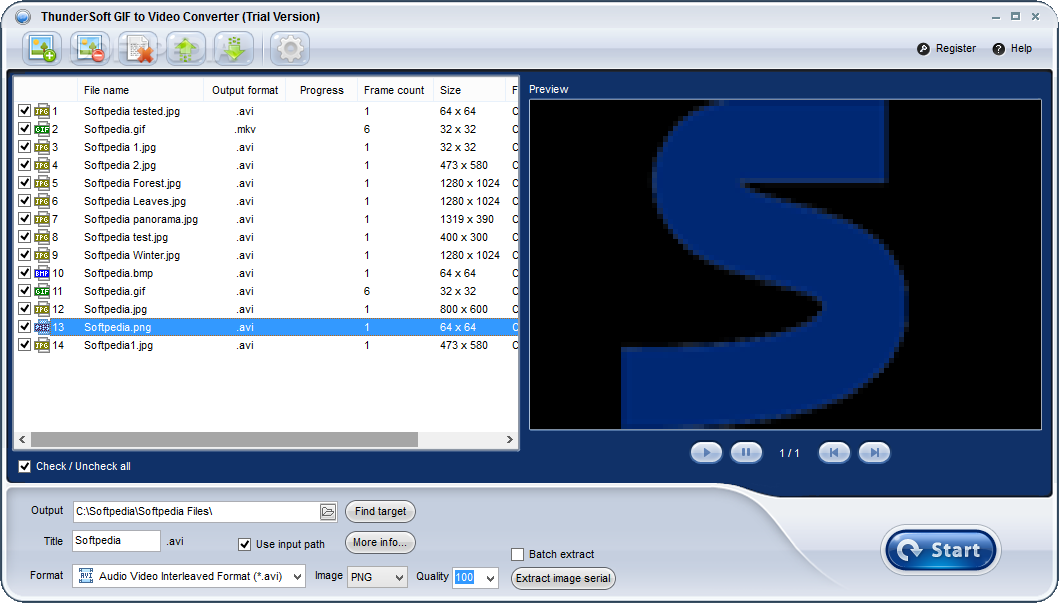Screen dimensions: 1059x603
Task: Start the conversion with Start button
Action: tap(941, 550)
